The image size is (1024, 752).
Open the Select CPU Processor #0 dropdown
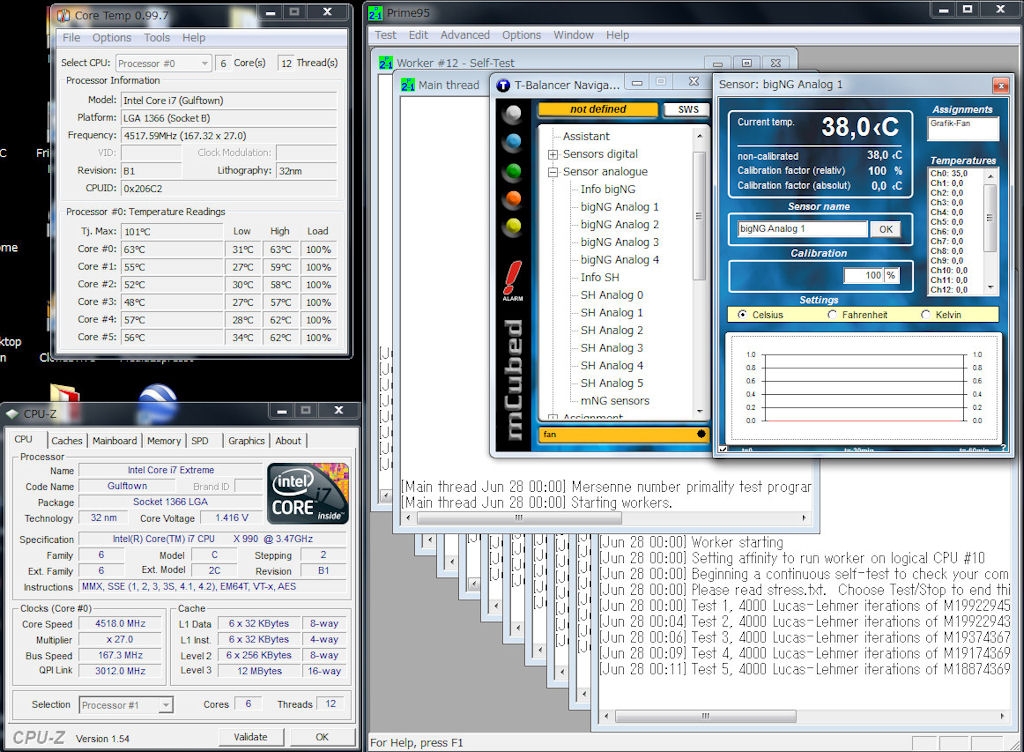163,63
